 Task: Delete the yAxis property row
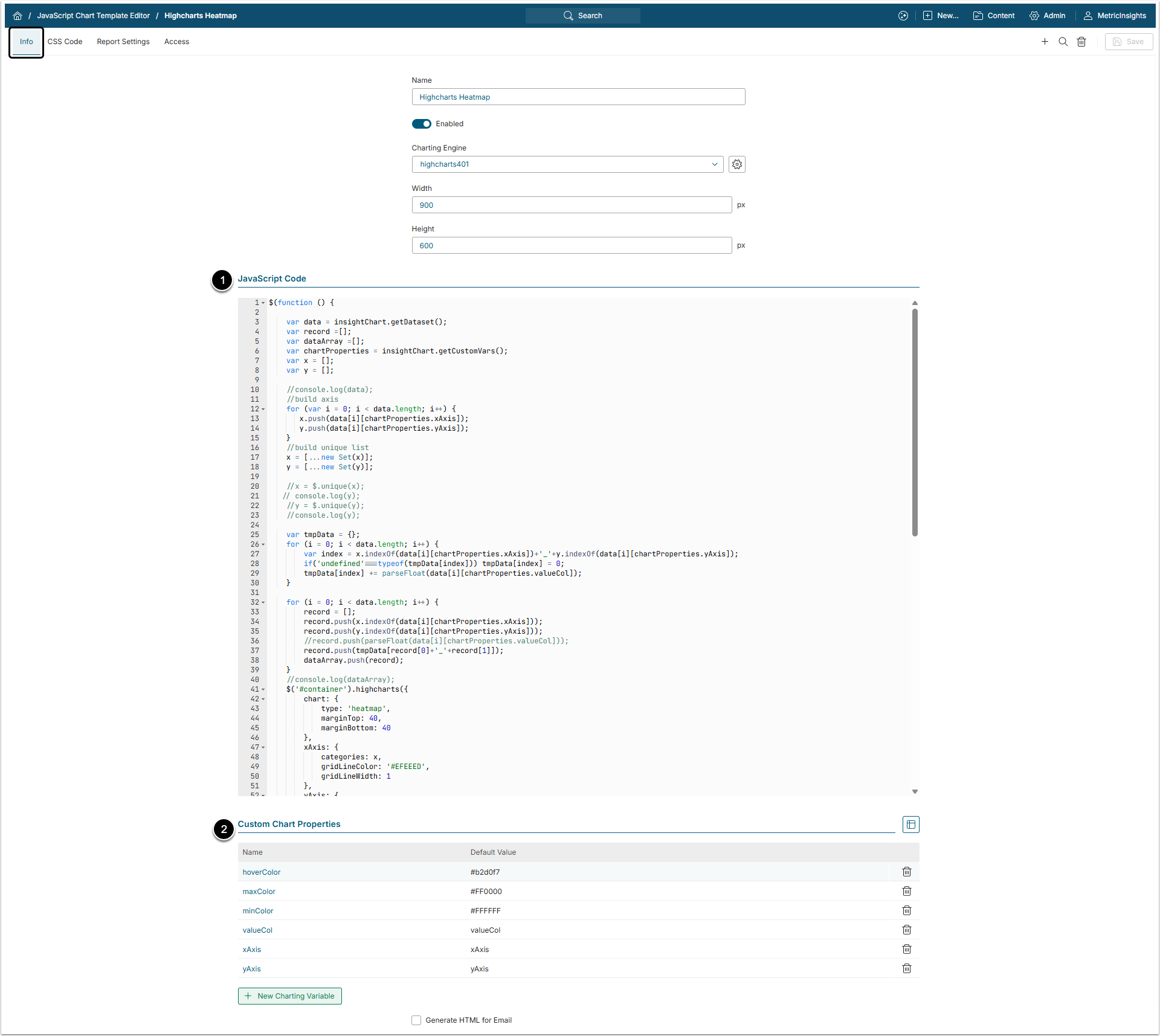pos(906,968)
